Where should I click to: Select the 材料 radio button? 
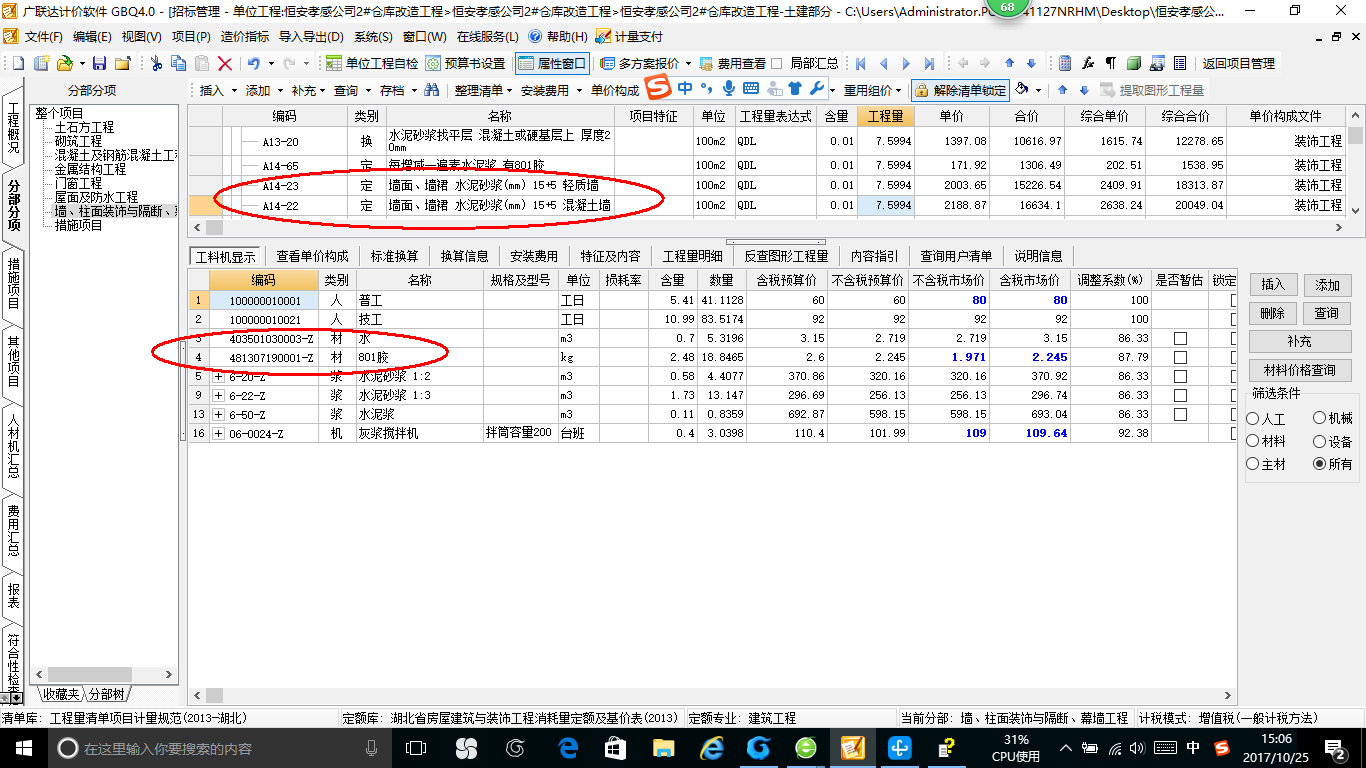(x=1253, y=441)
